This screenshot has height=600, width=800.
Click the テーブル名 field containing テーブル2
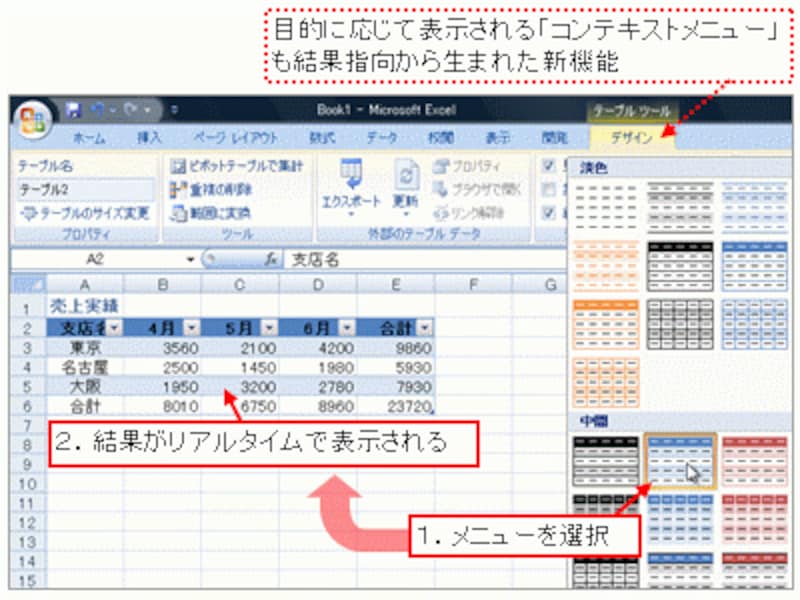85,190
